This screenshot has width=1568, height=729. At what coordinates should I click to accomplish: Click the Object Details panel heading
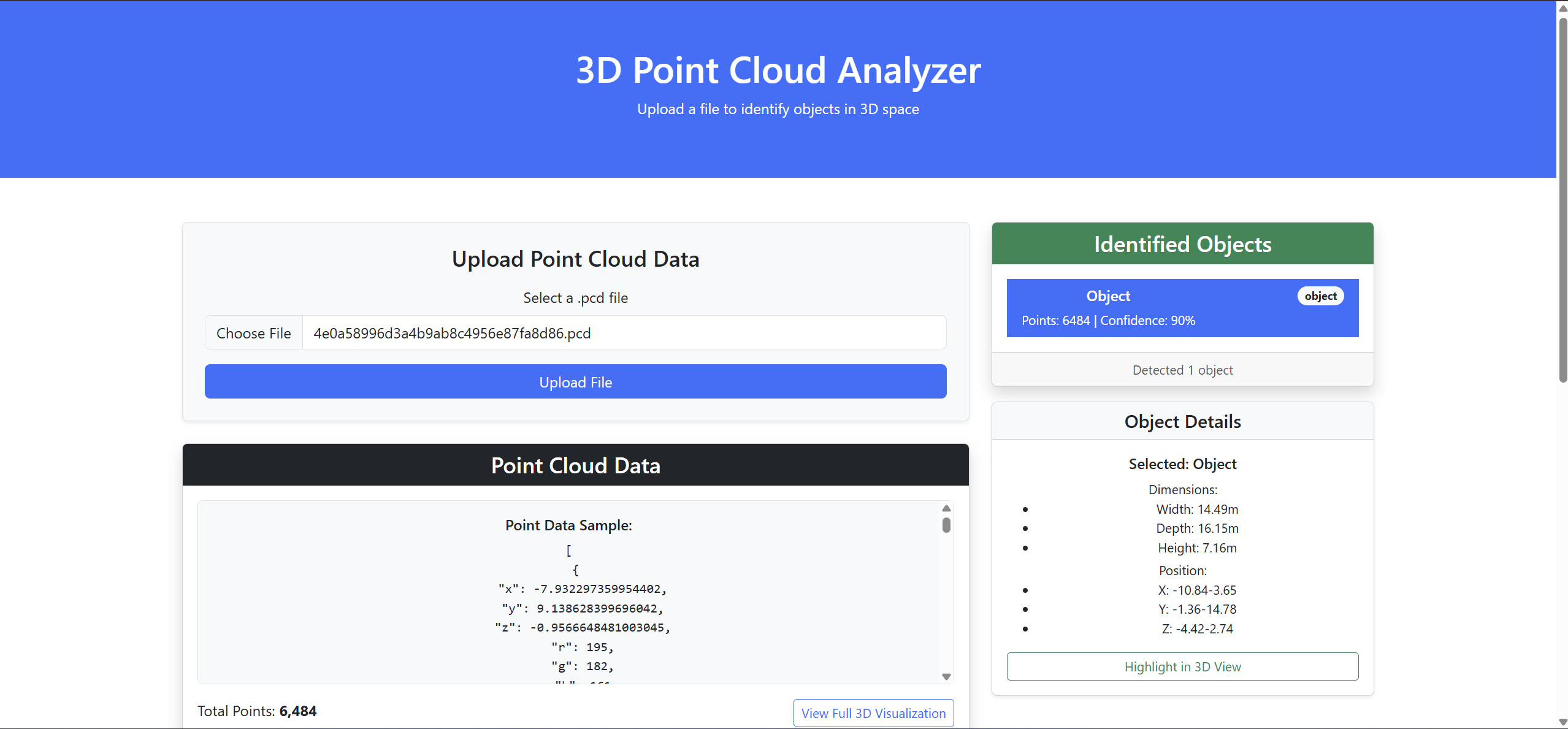1182,422
